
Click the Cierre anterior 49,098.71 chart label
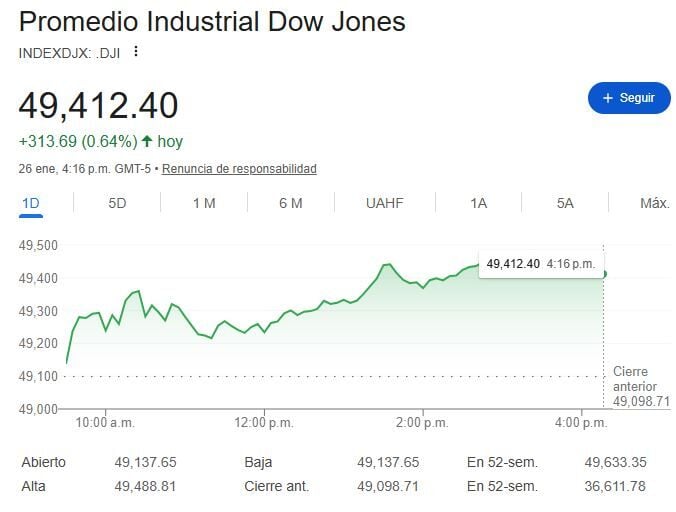coord(641,386)
